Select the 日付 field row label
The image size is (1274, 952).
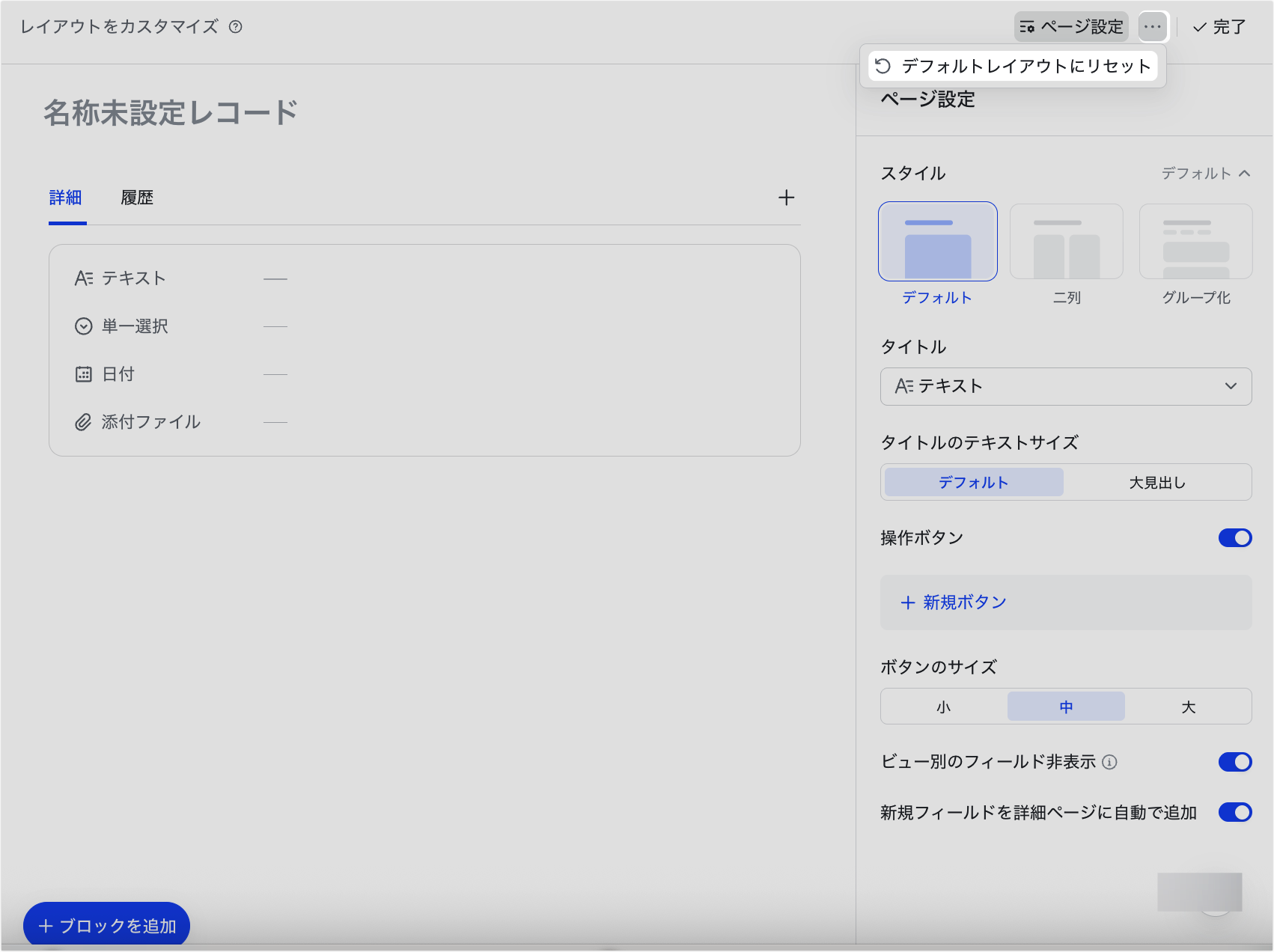[118, 374]
